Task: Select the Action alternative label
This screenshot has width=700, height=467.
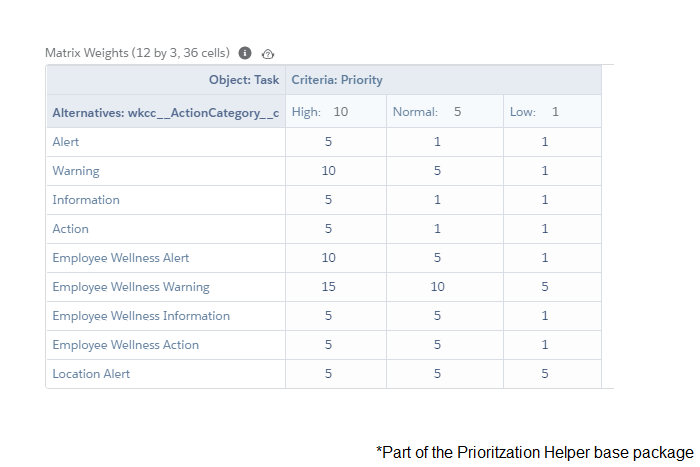Action: click(71, 229)
